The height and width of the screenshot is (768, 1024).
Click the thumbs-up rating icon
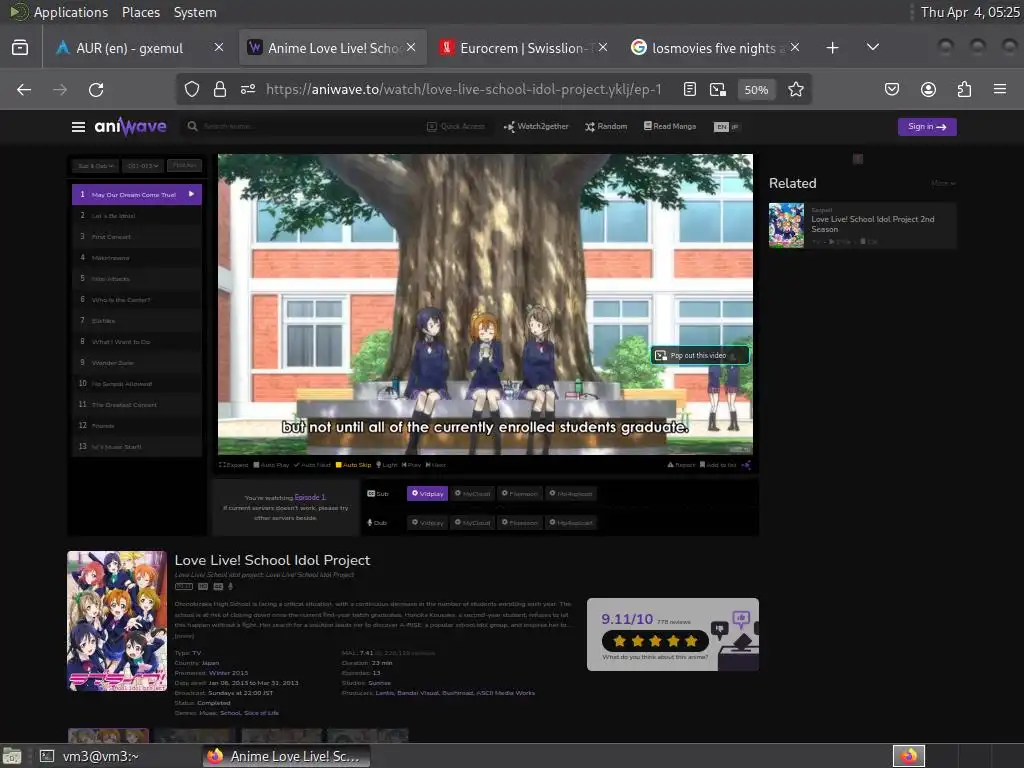pos(741,618)
